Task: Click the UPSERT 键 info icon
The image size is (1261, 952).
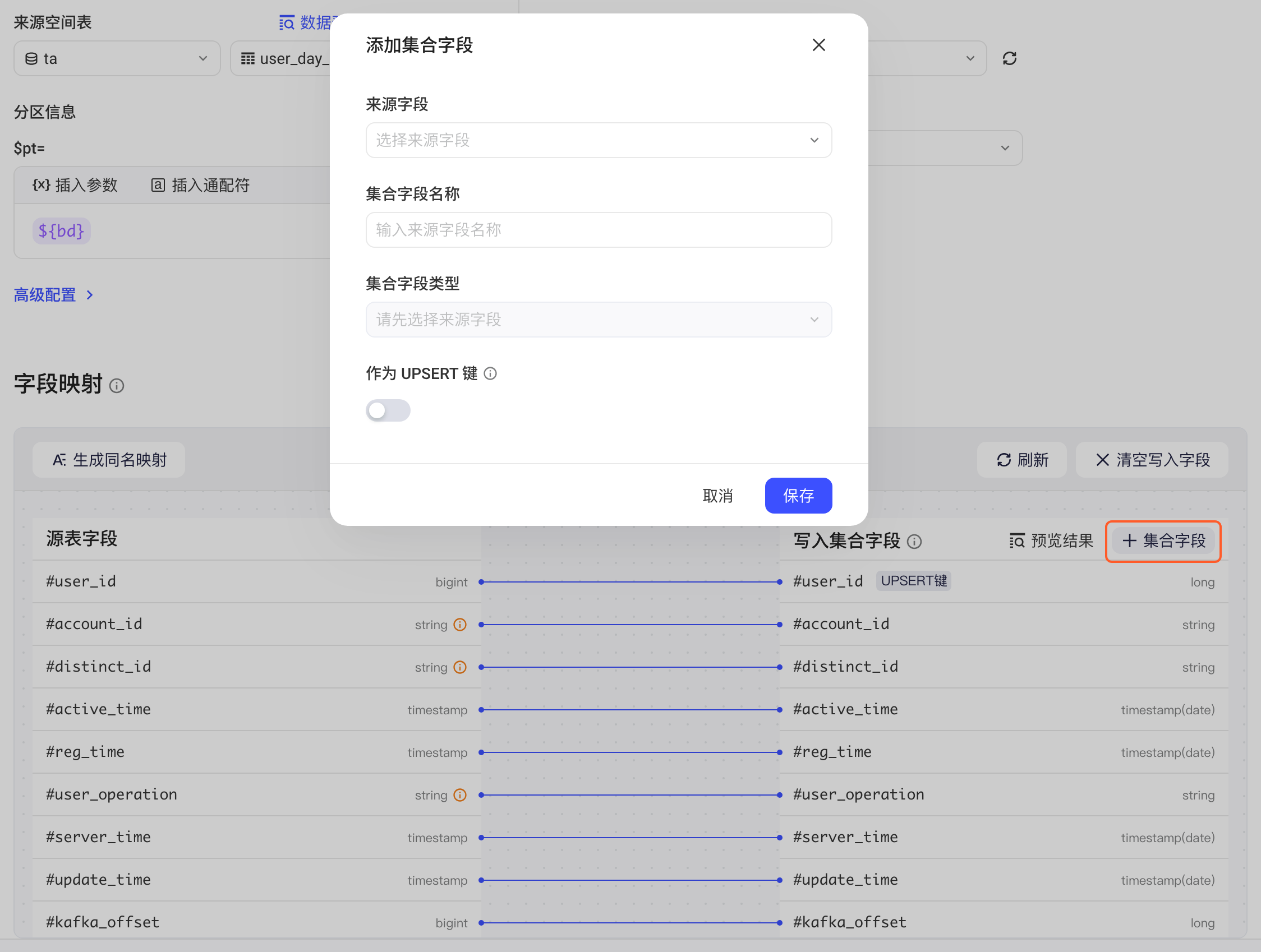Action: 490,373
